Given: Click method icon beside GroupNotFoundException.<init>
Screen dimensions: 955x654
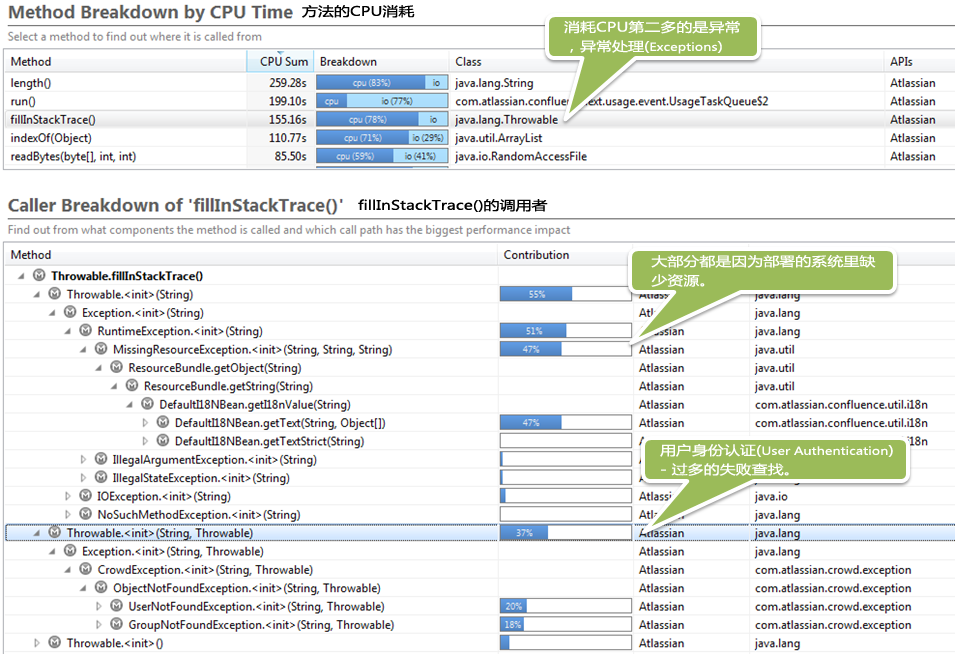Looking at the screenshot, I should coord(116,624).
